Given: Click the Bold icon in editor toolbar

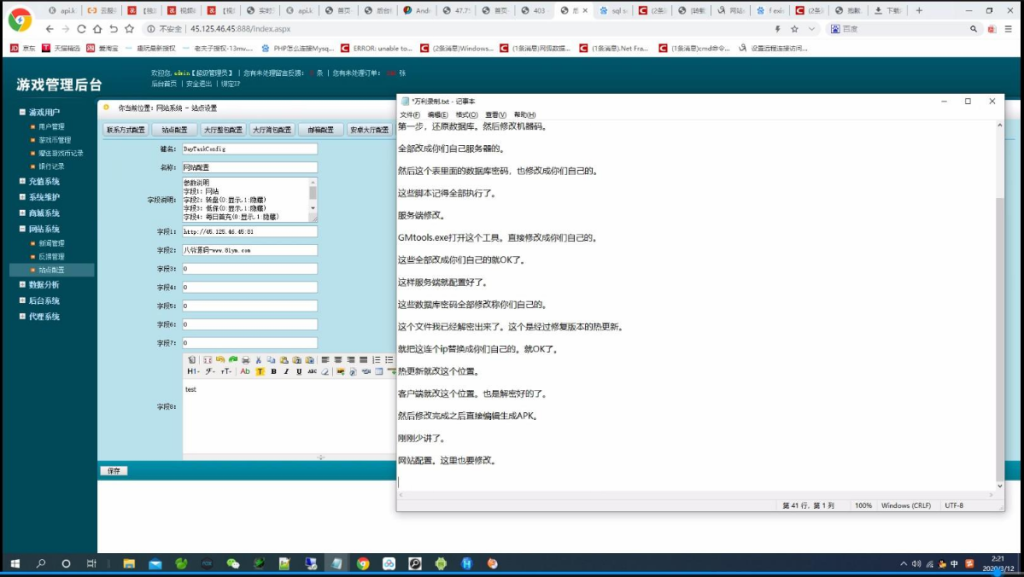Looking at the screenshot, I should click(x=274, y=372).
